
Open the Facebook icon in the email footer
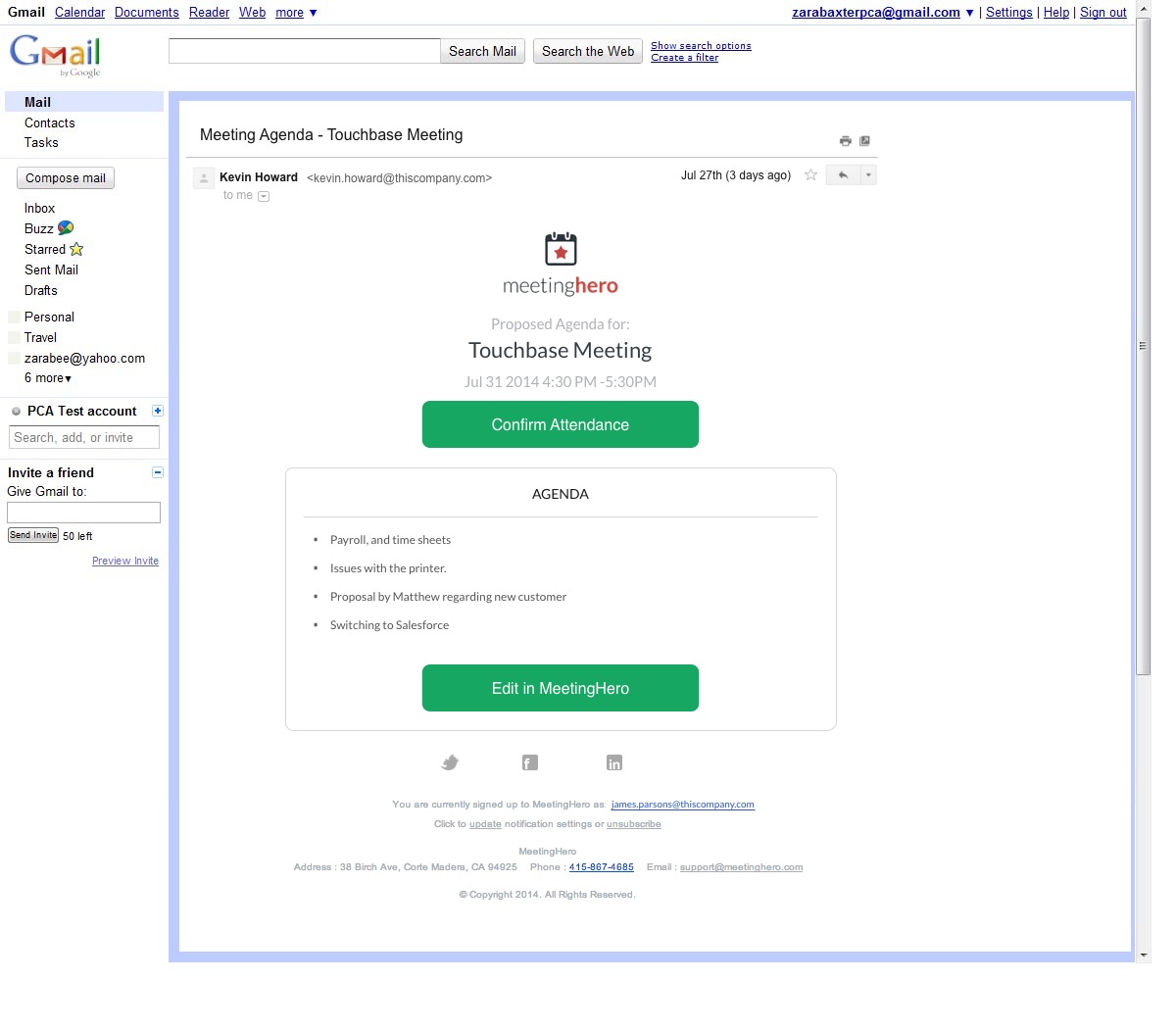pyautogui.click(x=530, y=762)
